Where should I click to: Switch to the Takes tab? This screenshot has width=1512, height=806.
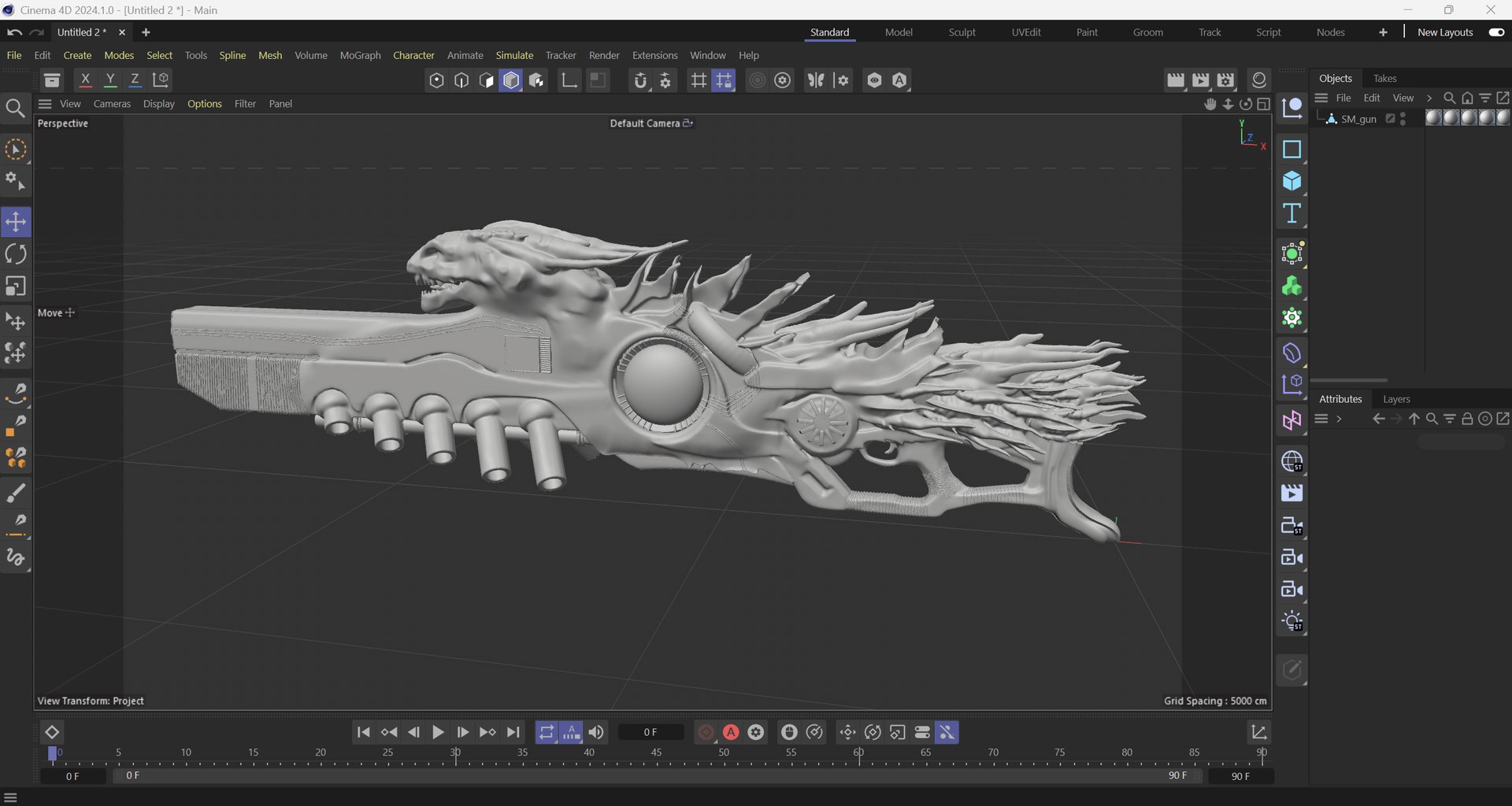coord(1384,78)
